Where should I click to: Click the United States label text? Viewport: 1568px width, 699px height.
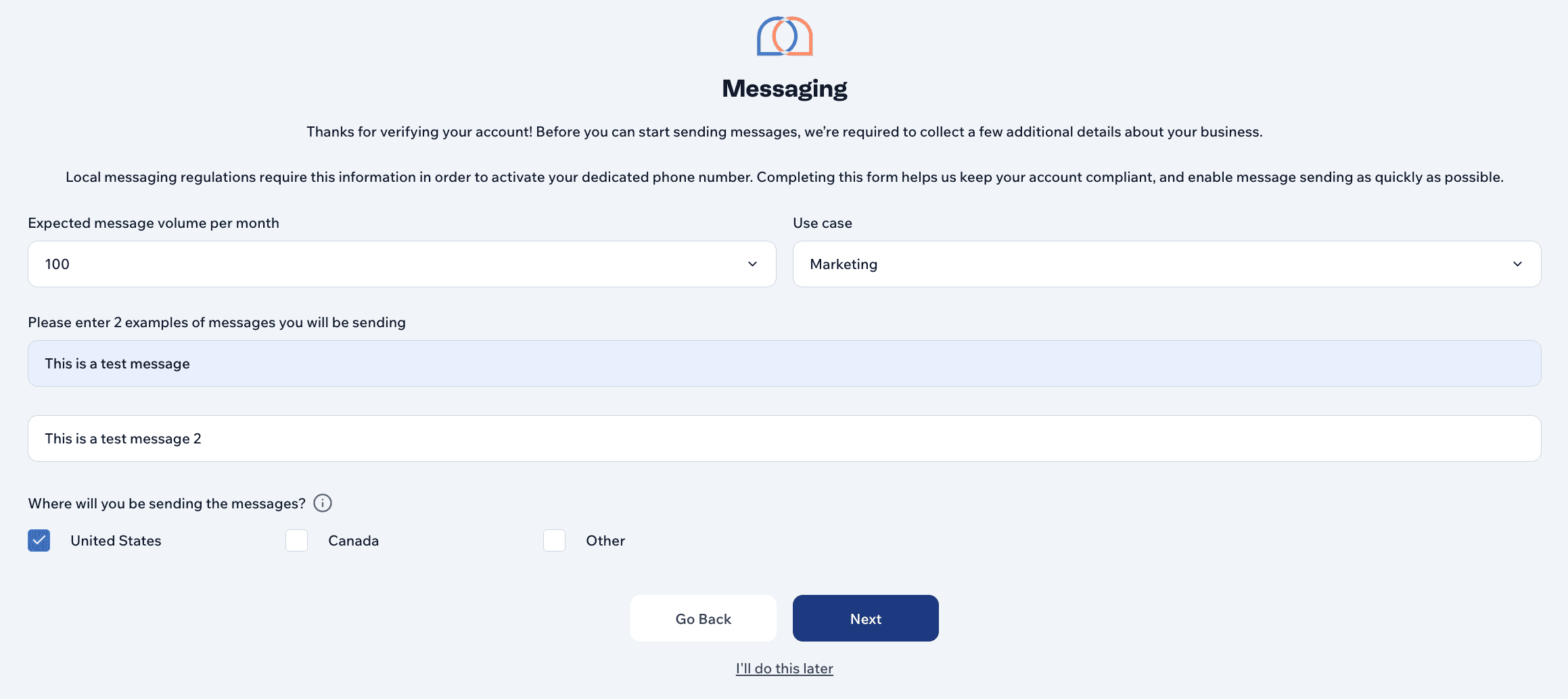pyautogui.click(x=116, y=540)
